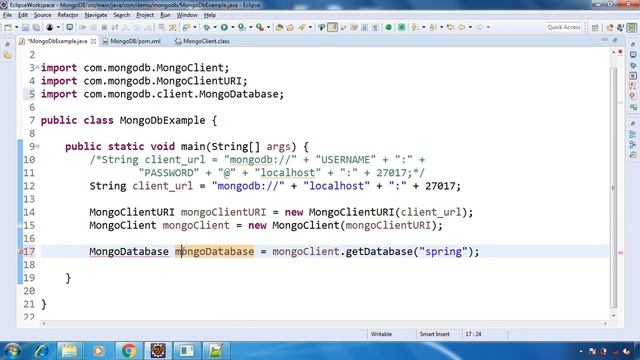Click the Terminate stop toolbar icon
Image resolution: width=640 pixels, height=360 pixels.
[x=104, y=27]
